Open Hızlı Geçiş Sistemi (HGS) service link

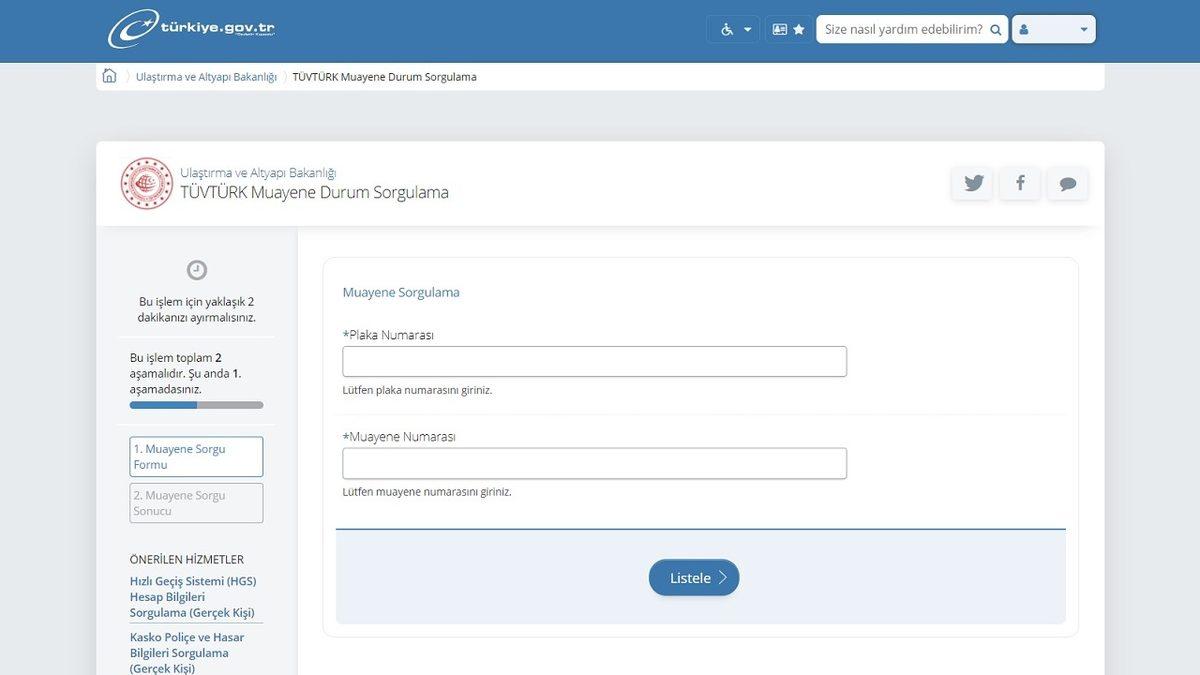pyautogui.click(x=193, y=596)
